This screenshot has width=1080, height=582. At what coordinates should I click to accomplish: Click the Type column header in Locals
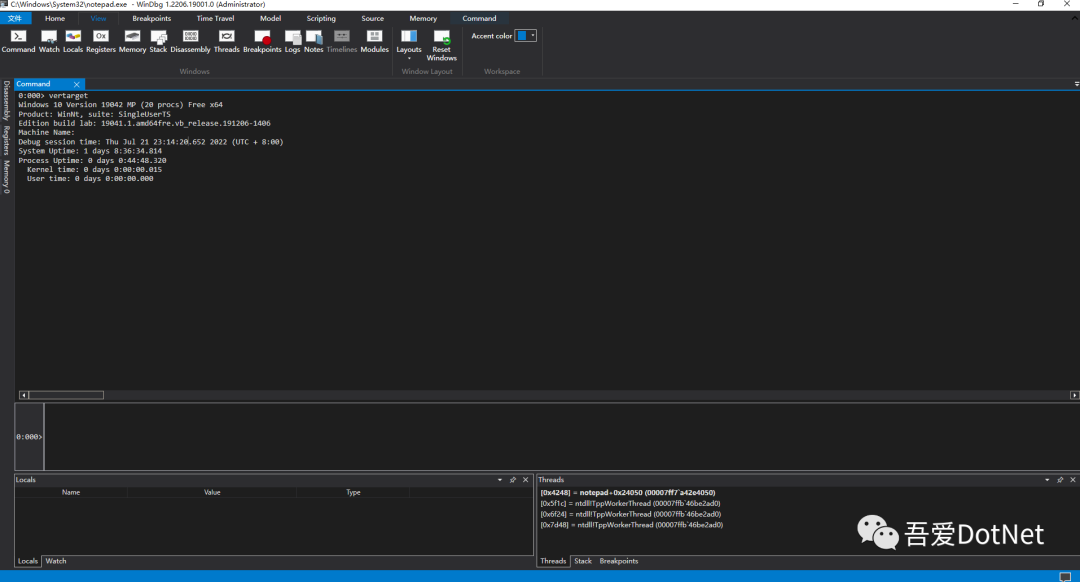click(353, 492)
